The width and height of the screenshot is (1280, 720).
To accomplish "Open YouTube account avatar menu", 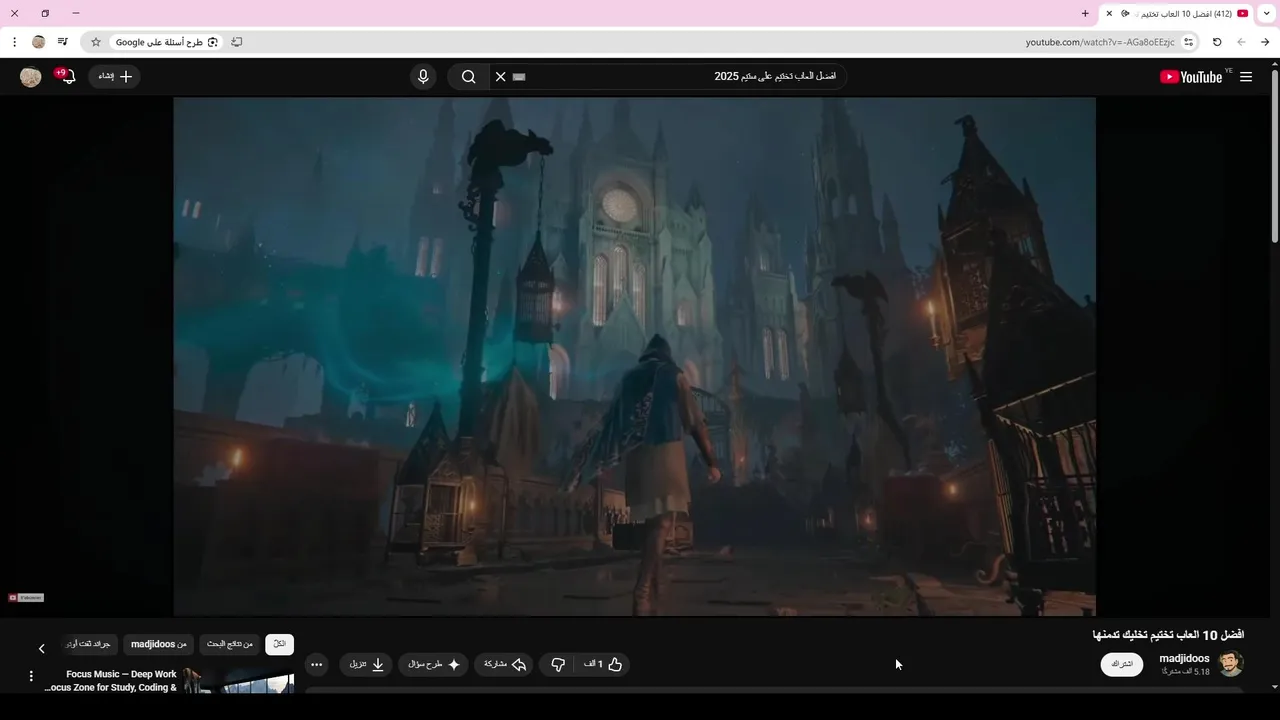I will (31, 77).
